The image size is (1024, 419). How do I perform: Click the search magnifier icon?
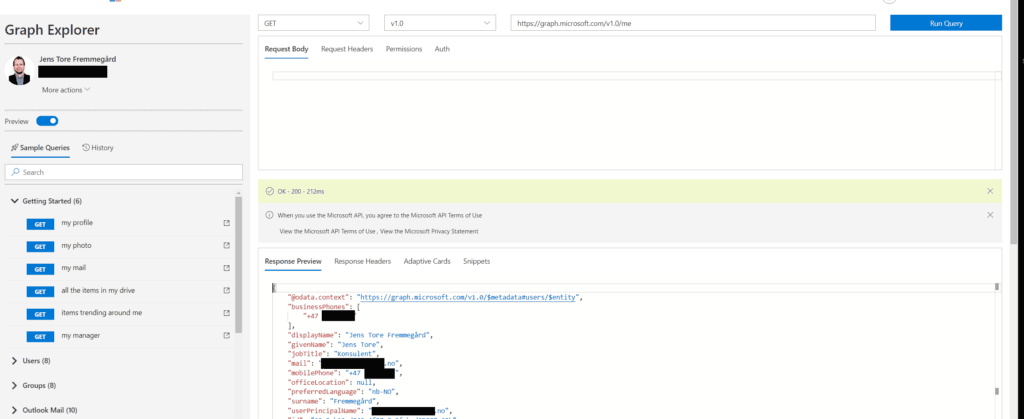(16, 172)
